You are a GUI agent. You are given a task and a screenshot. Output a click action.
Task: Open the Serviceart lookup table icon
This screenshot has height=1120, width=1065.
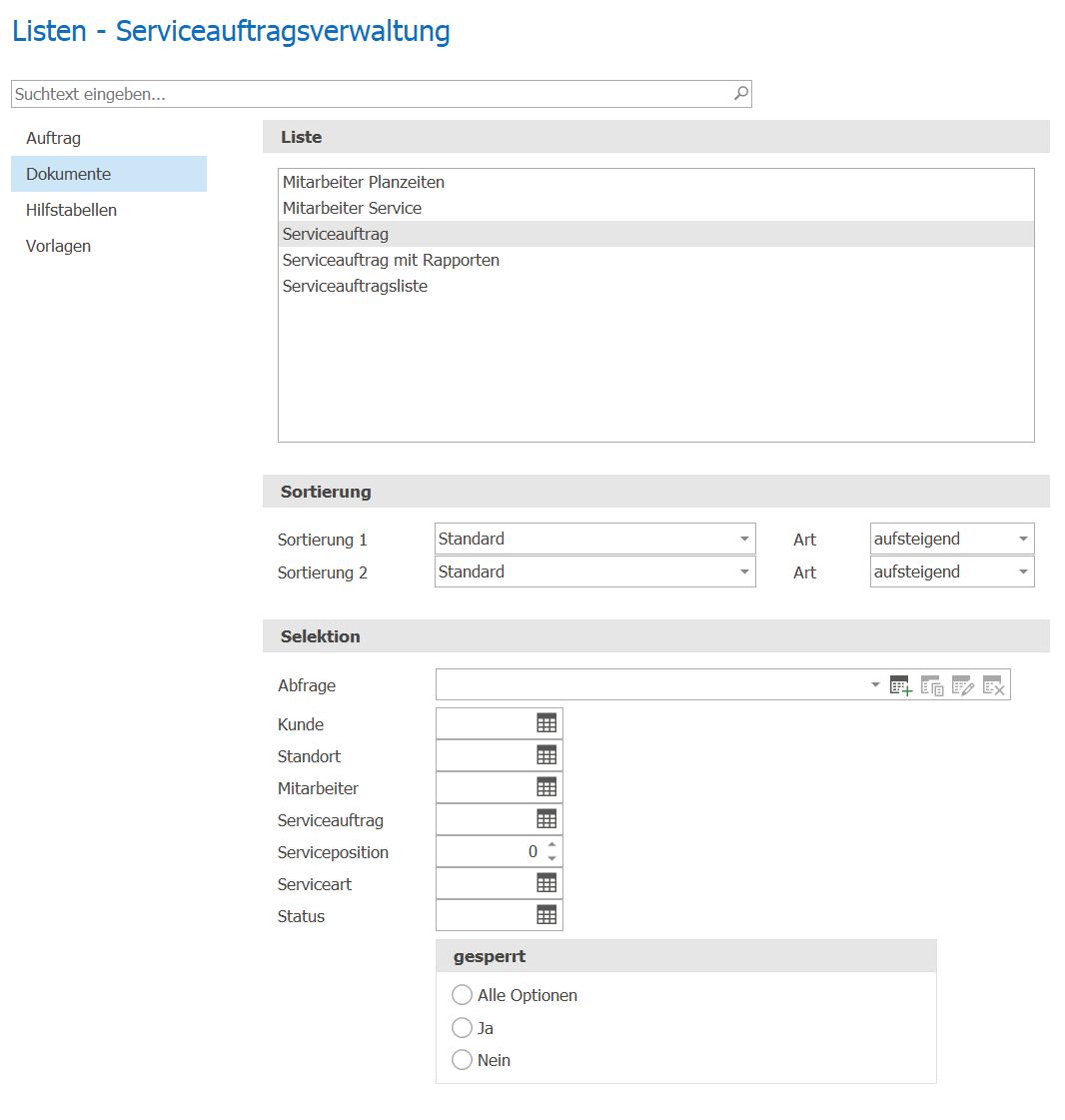point(546,883)
